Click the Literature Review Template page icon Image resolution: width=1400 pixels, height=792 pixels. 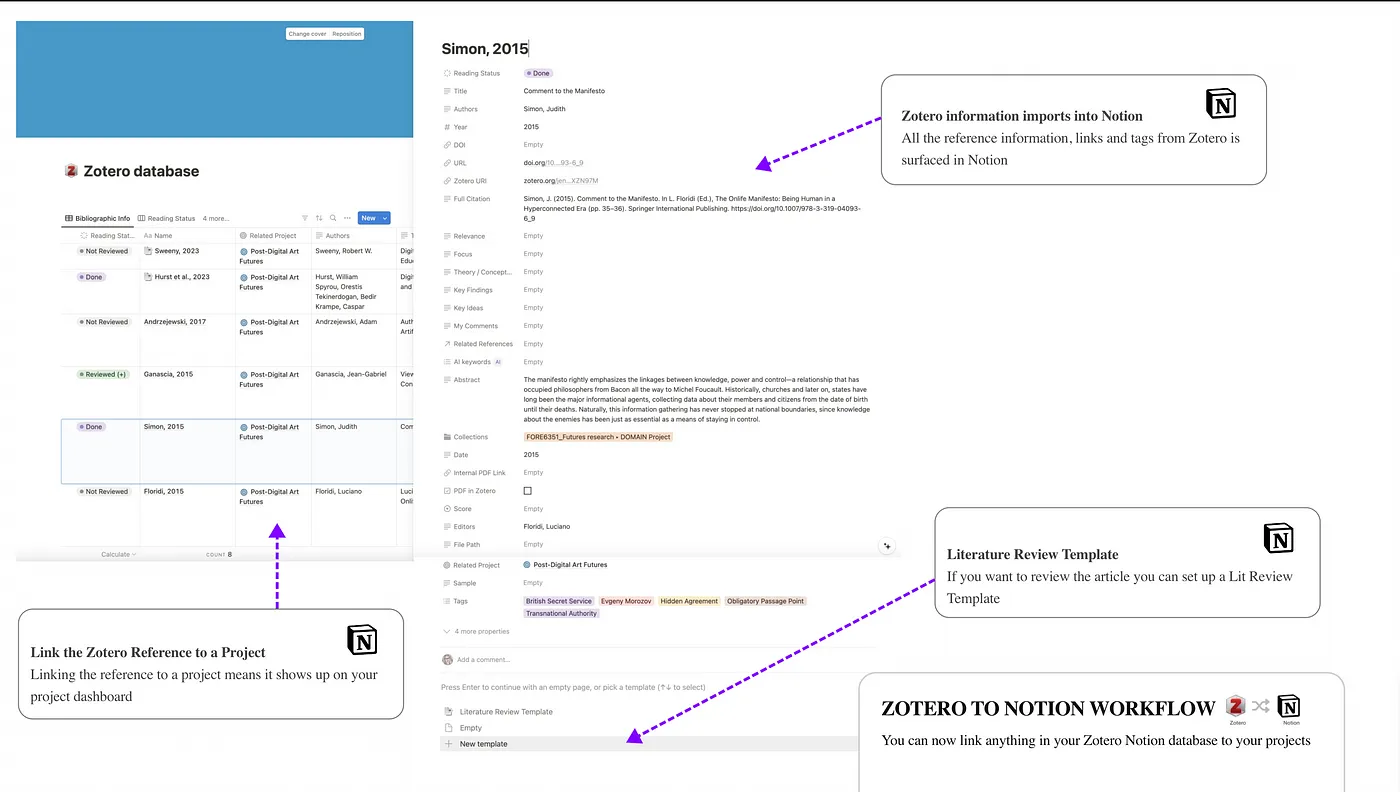(x=449, y=712)
